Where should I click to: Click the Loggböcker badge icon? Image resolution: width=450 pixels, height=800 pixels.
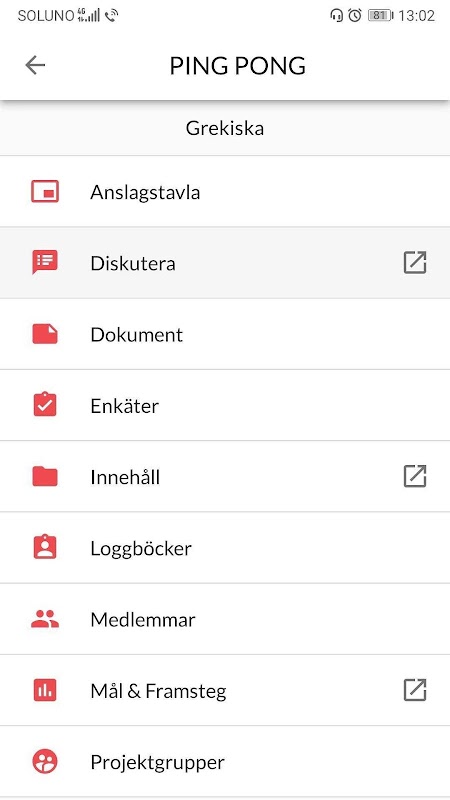point(45,547)
